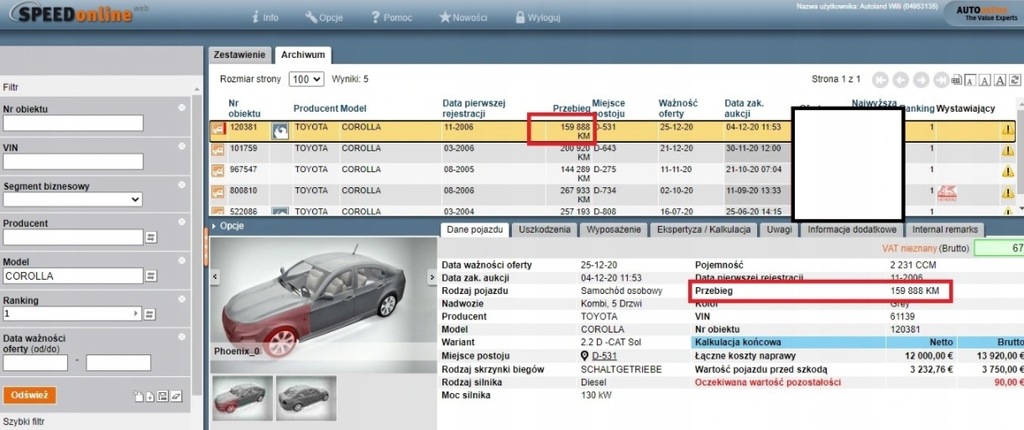Image resolution: width=1024 pixels, height=430 pixels.
Task: Go to the first page using pagination arrow
Action: tap(880, 79)
